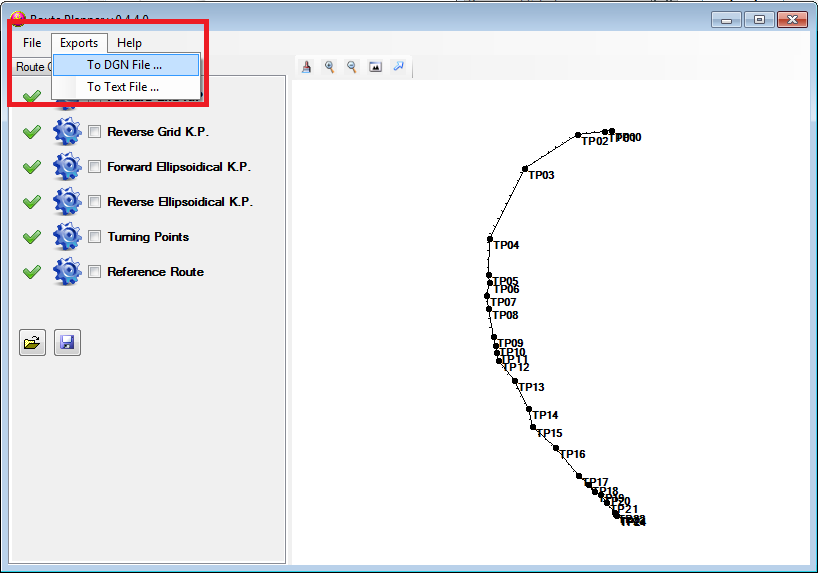
Task: Open the Help menu
Action: pyautogui.click(x=129, y=43)
